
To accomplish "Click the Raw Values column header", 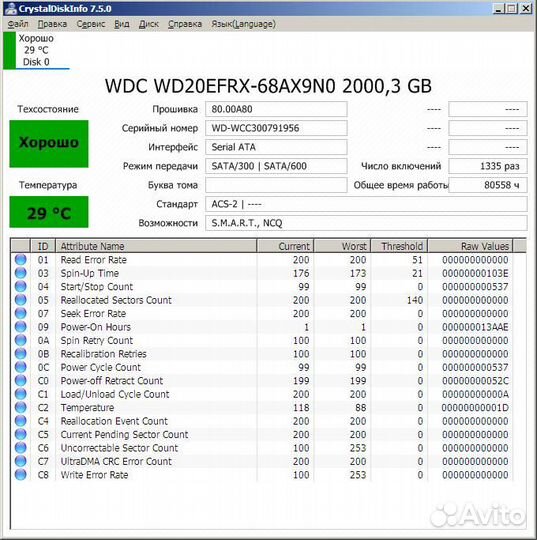I will point(471,246).
